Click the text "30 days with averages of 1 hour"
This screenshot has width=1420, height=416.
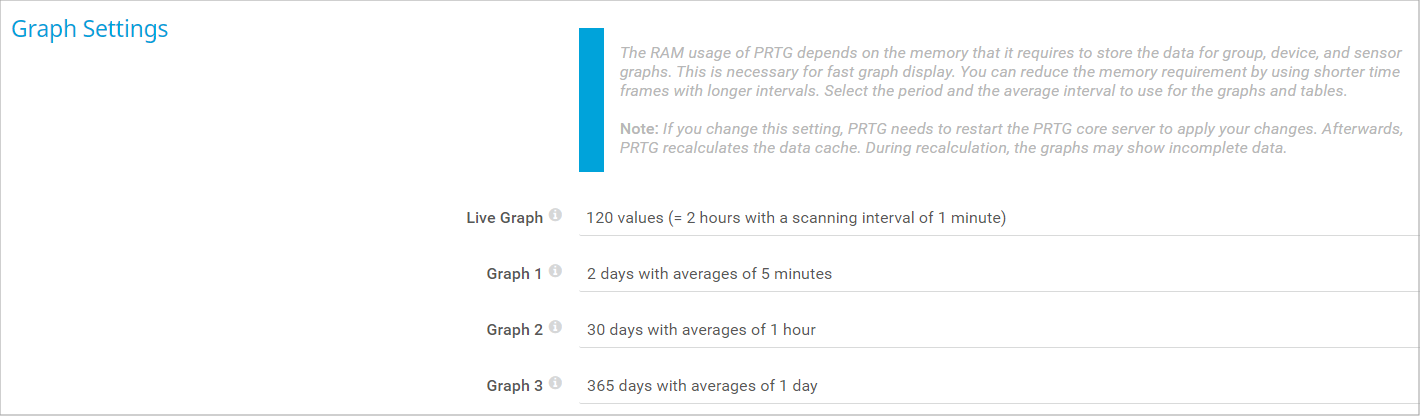pyautogui.click(x=701, y=330)
